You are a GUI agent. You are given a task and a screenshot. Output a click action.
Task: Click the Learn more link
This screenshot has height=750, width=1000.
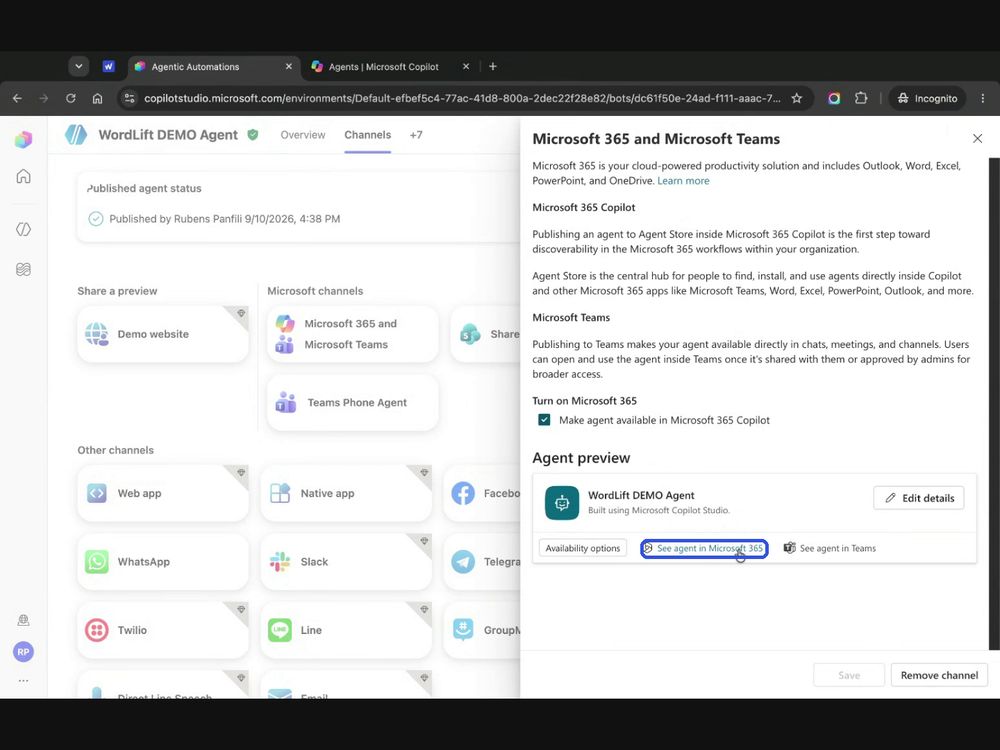(x=683, y=180)
